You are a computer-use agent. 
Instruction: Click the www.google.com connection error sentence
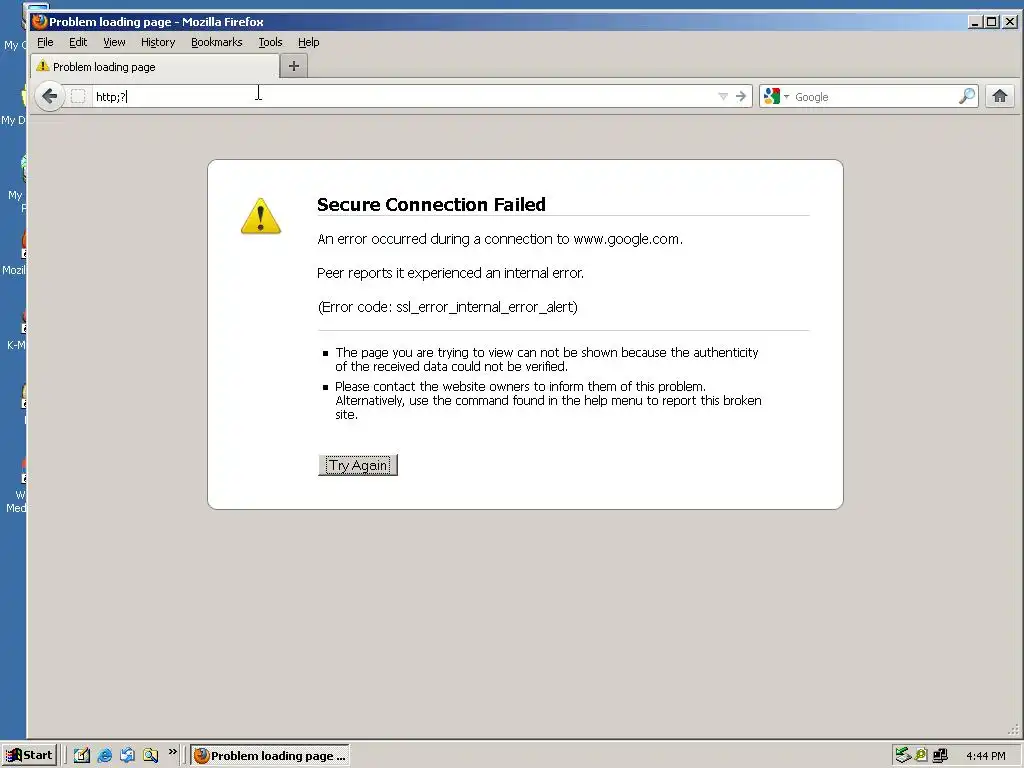coord(500,239)
